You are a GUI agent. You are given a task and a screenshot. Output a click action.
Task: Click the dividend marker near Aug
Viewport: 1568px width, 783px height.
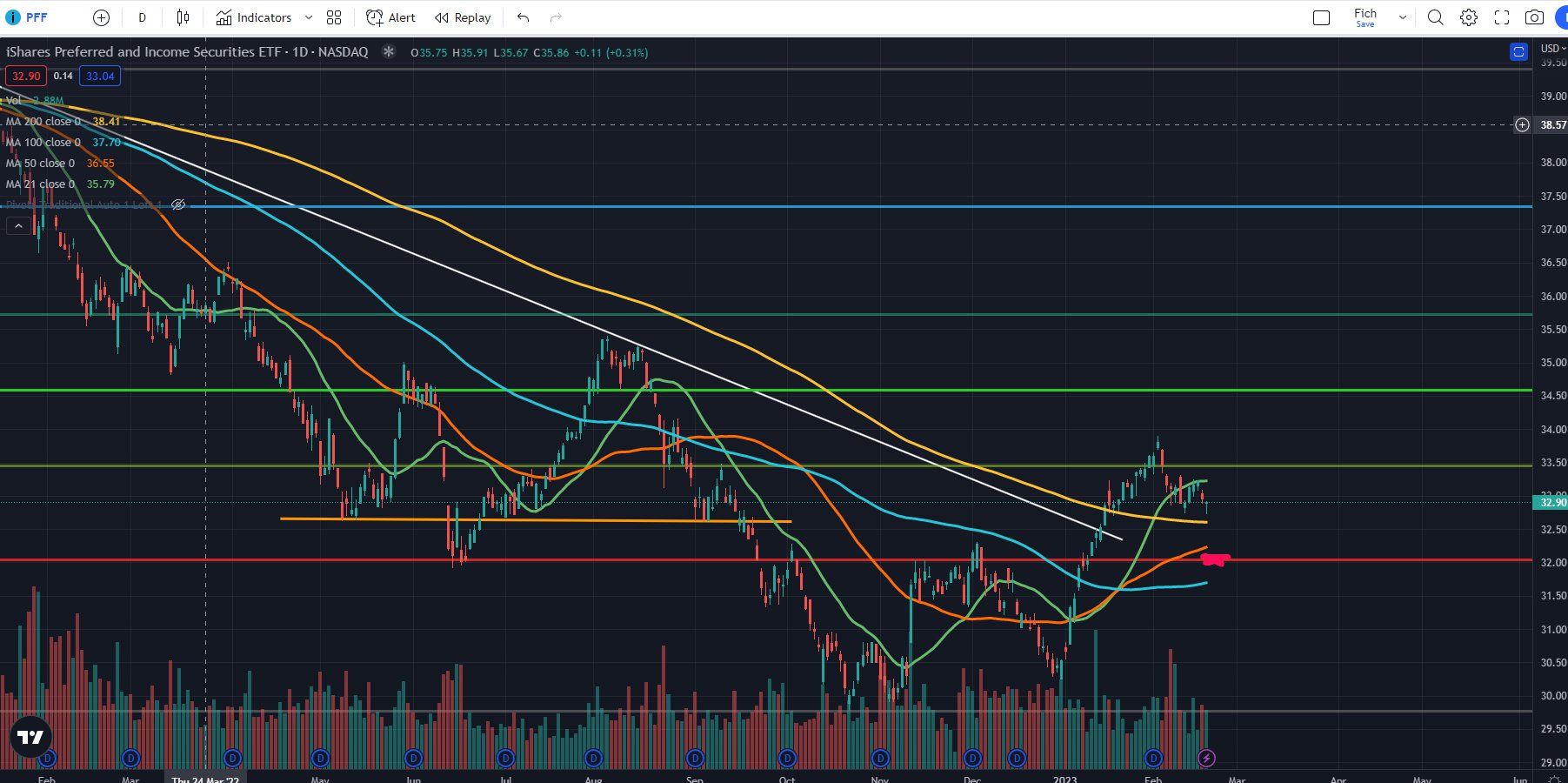click(x=593, y=759)
